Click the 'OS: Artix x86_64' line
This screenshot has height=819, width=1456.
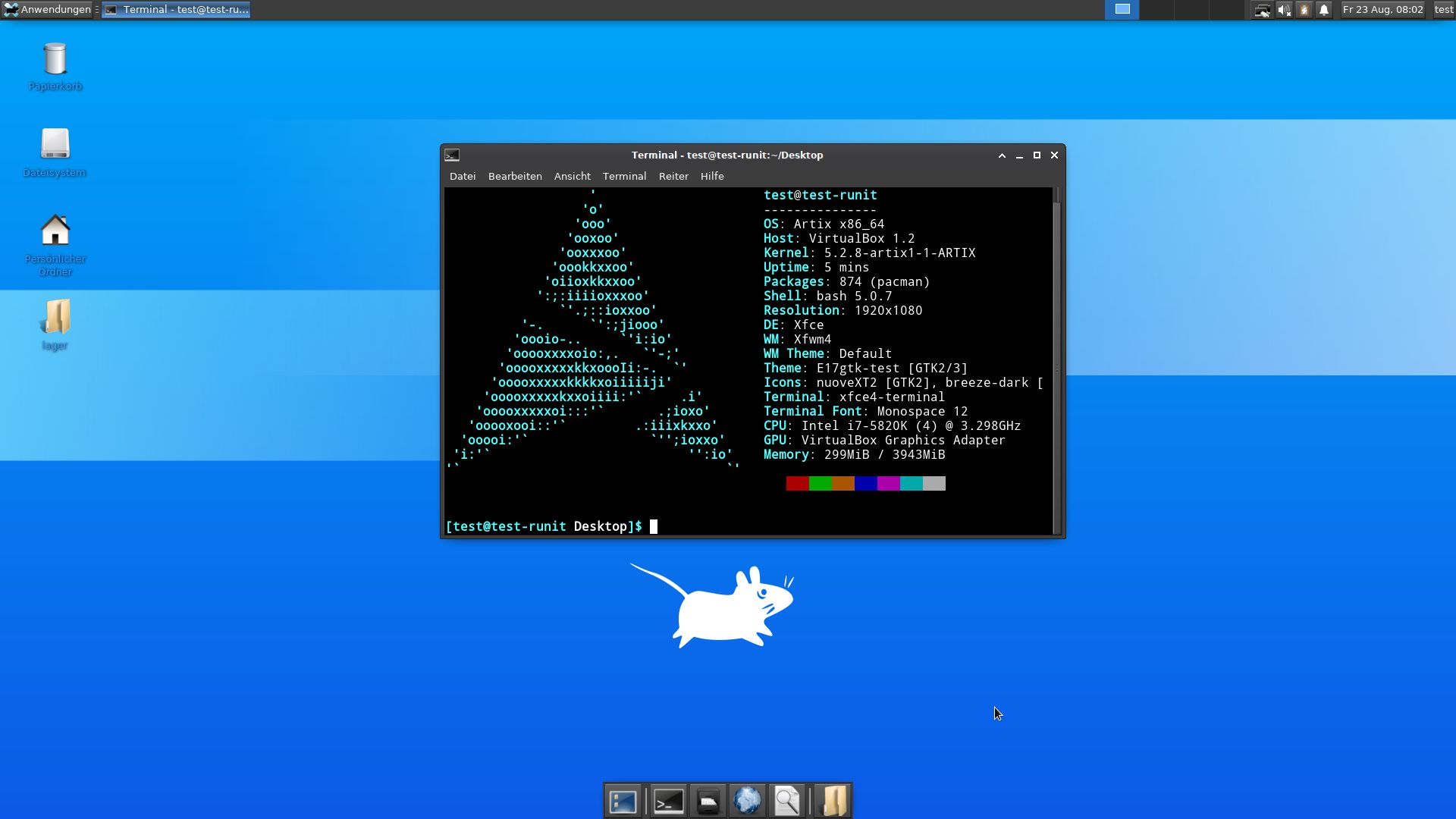coord(824,224)
